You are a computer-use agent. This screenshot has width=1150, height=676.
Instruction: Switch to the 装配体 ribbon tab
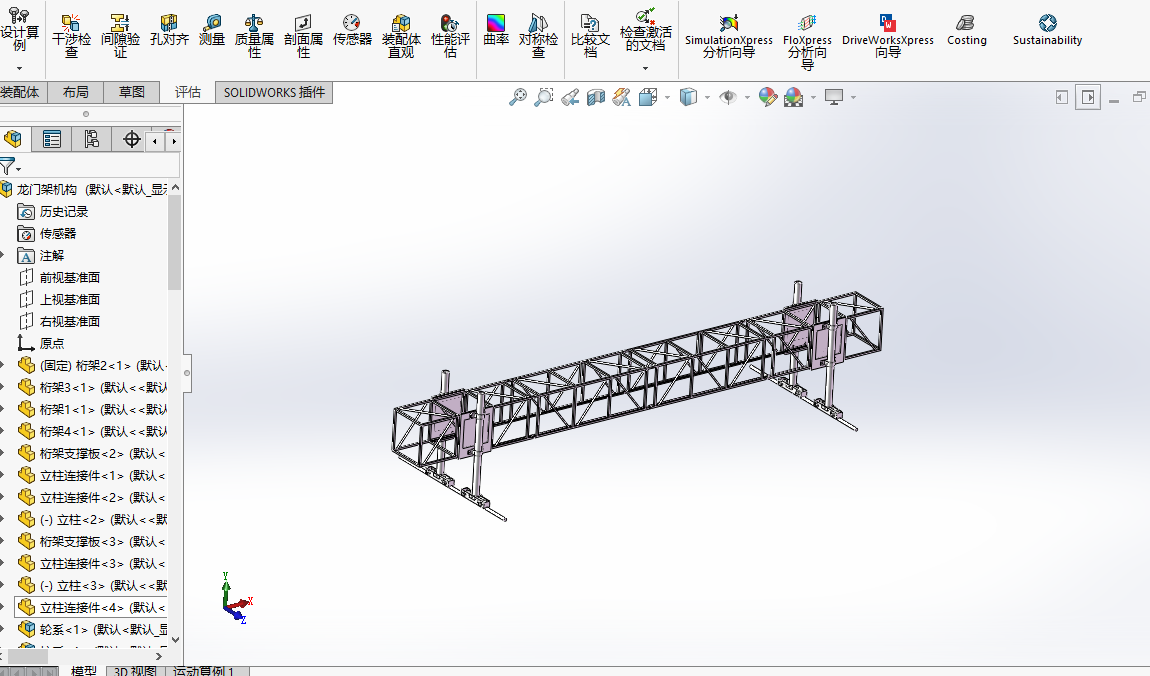point(20,92)
